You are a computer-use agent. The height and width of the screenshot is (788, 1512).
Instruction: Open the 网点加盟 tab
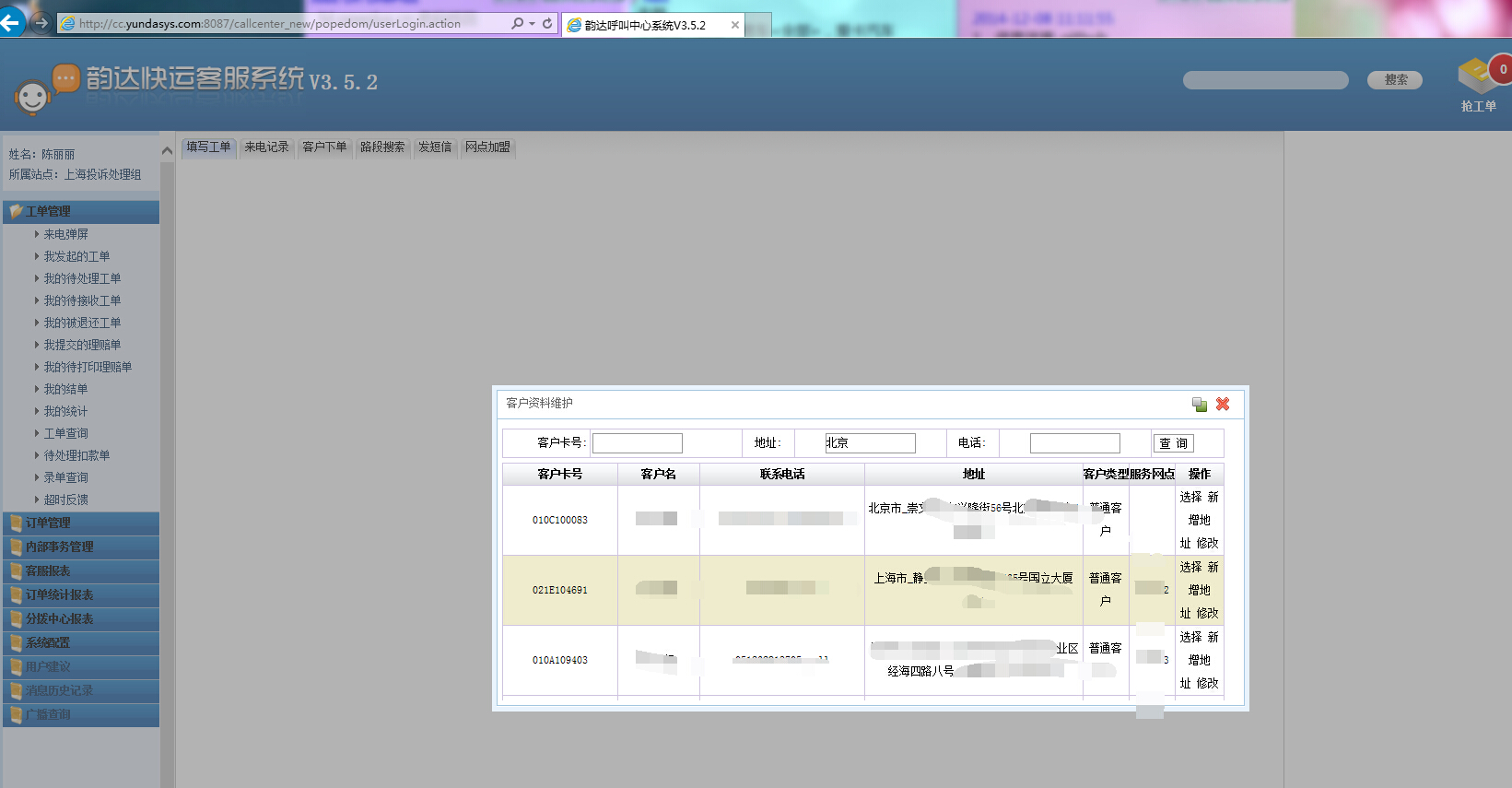pyautogui.click(x=487, y=147)
